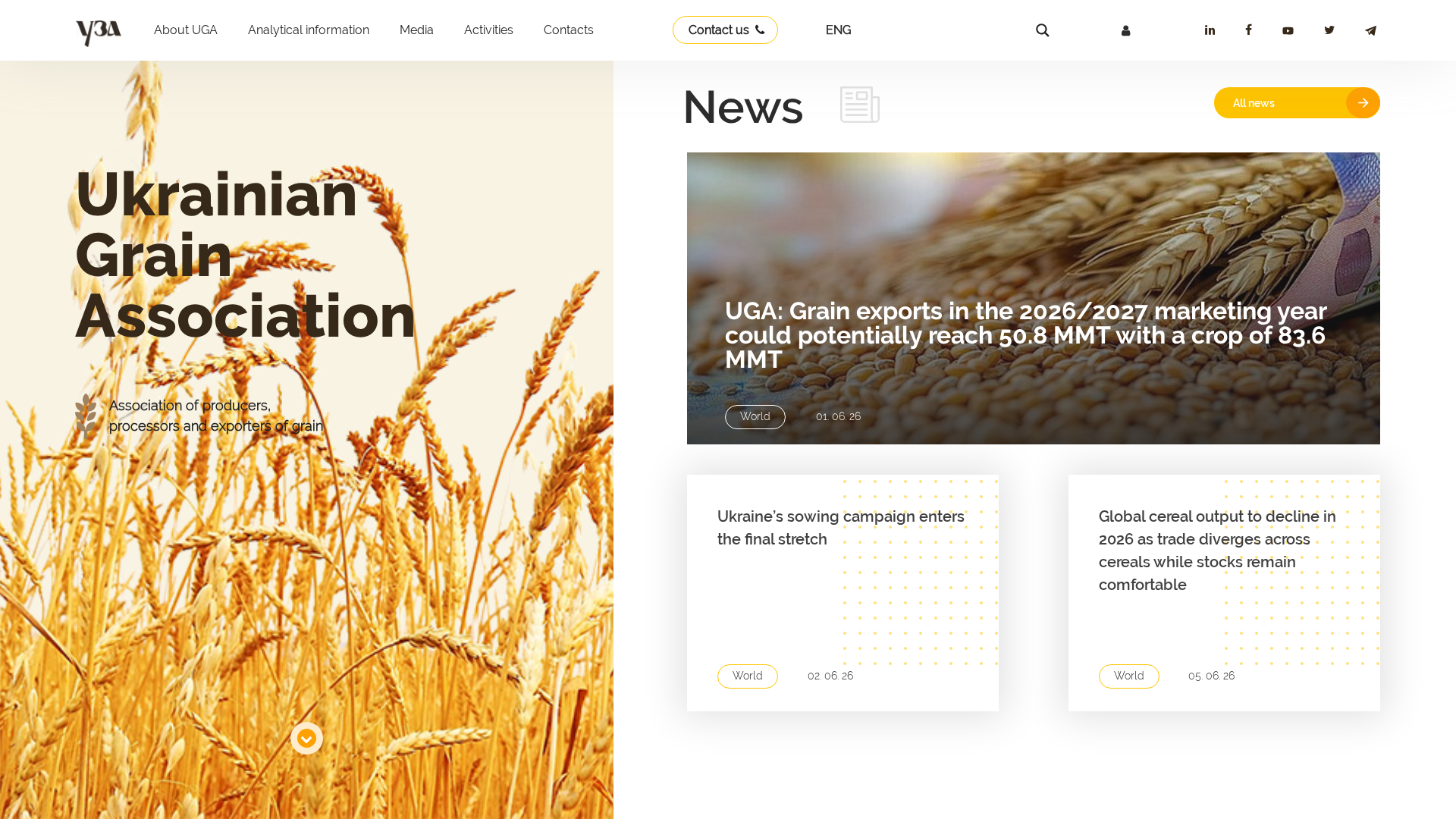Click World tag on featured news
1456x819 pixels.
[x=755, y=417]
